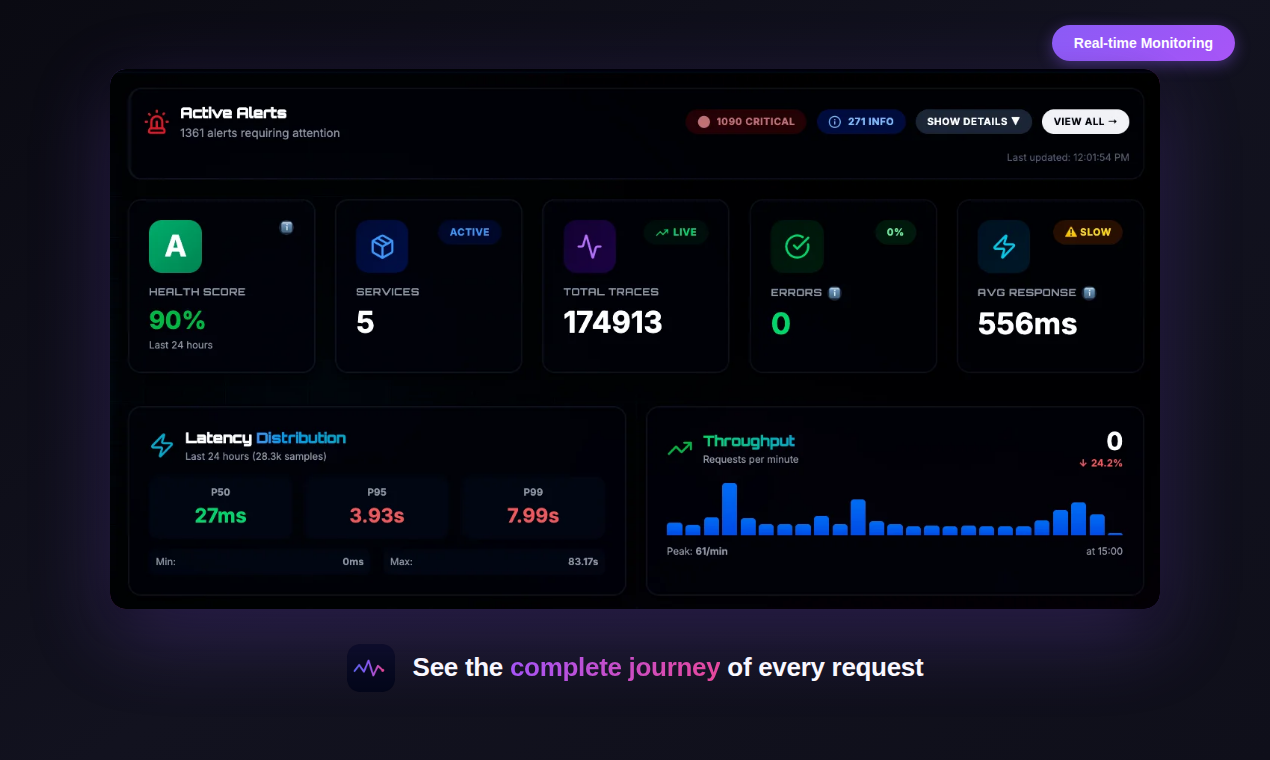Expand the SHOW DETAILS dropdown
Screen dimensions: 1270x760
973,121
